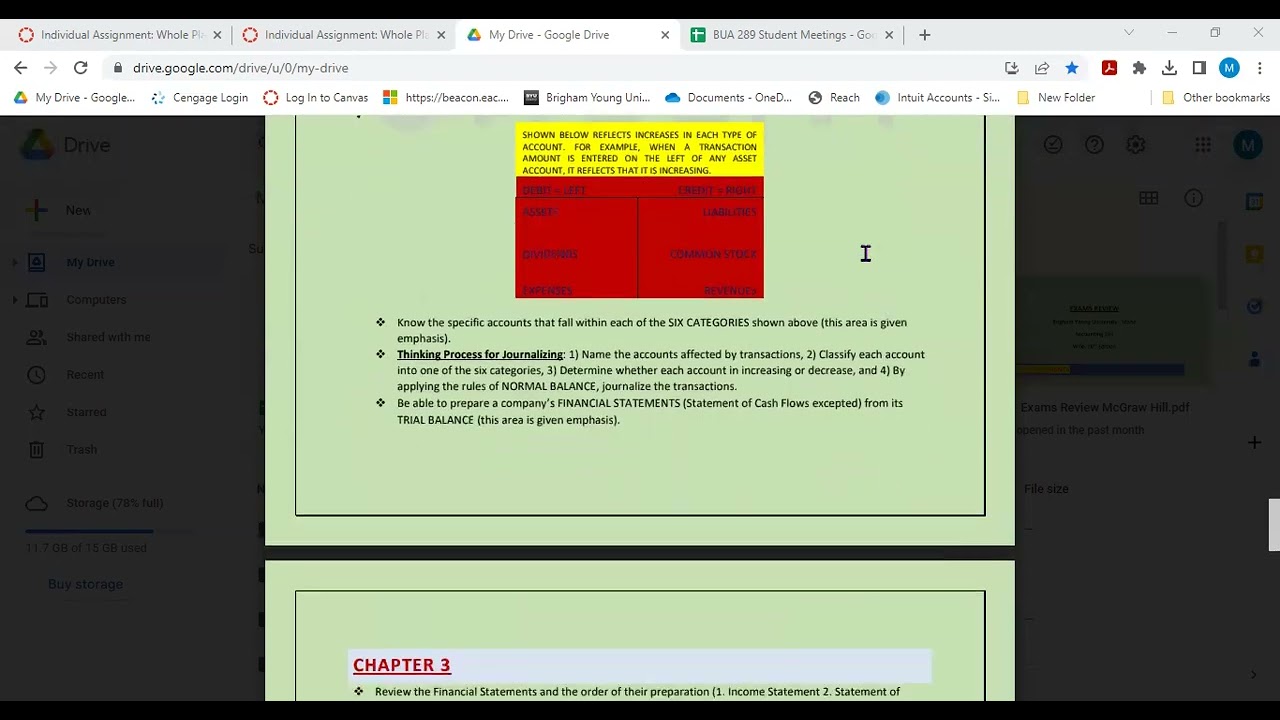1280x720 pixels.
Task: Open the New Folder bookmarks folder
Action: click(1055, 98)
